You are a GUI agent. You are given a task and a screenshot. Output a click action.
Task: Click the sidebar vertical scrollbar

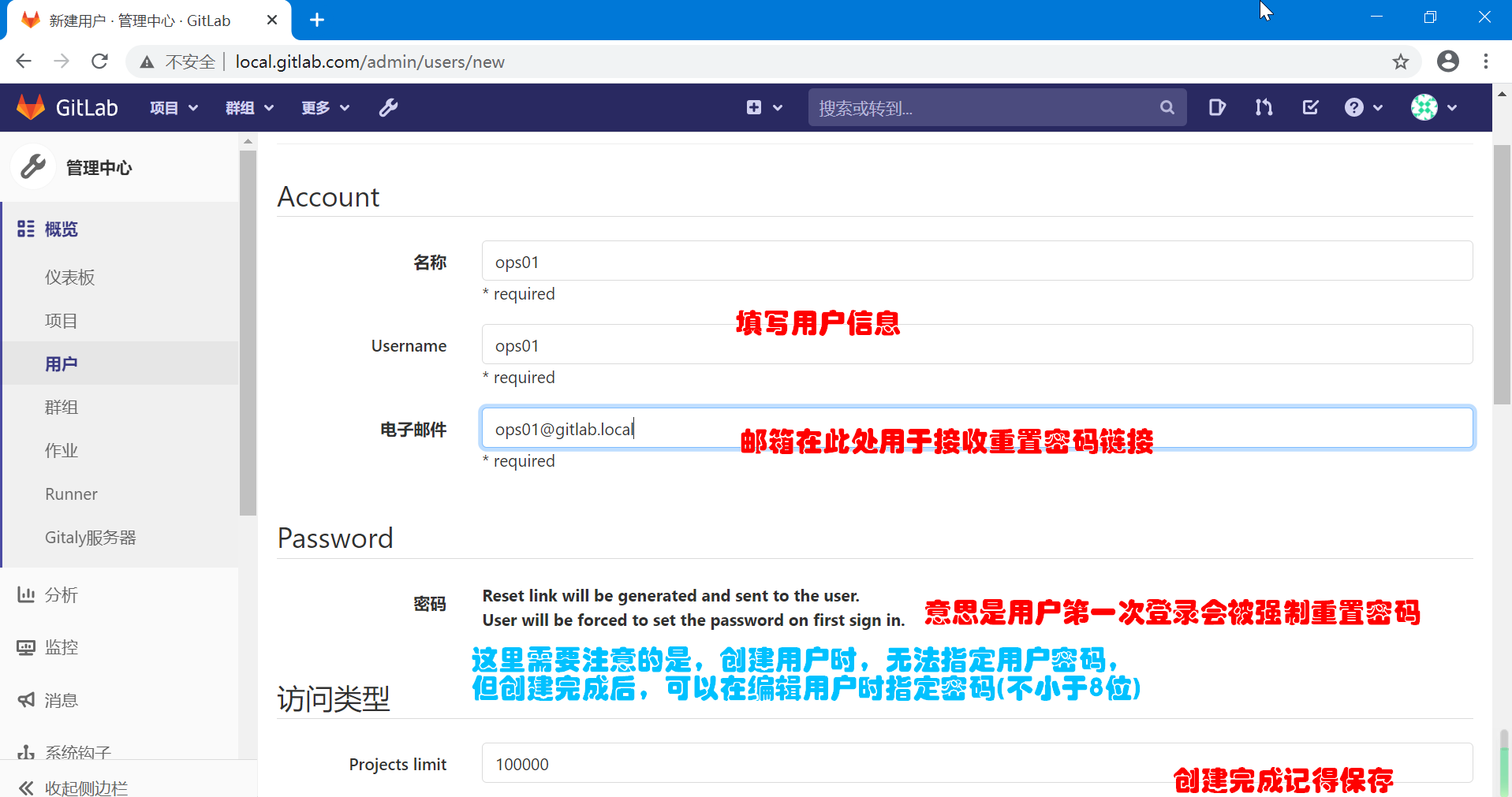click(x=248, y=331)
